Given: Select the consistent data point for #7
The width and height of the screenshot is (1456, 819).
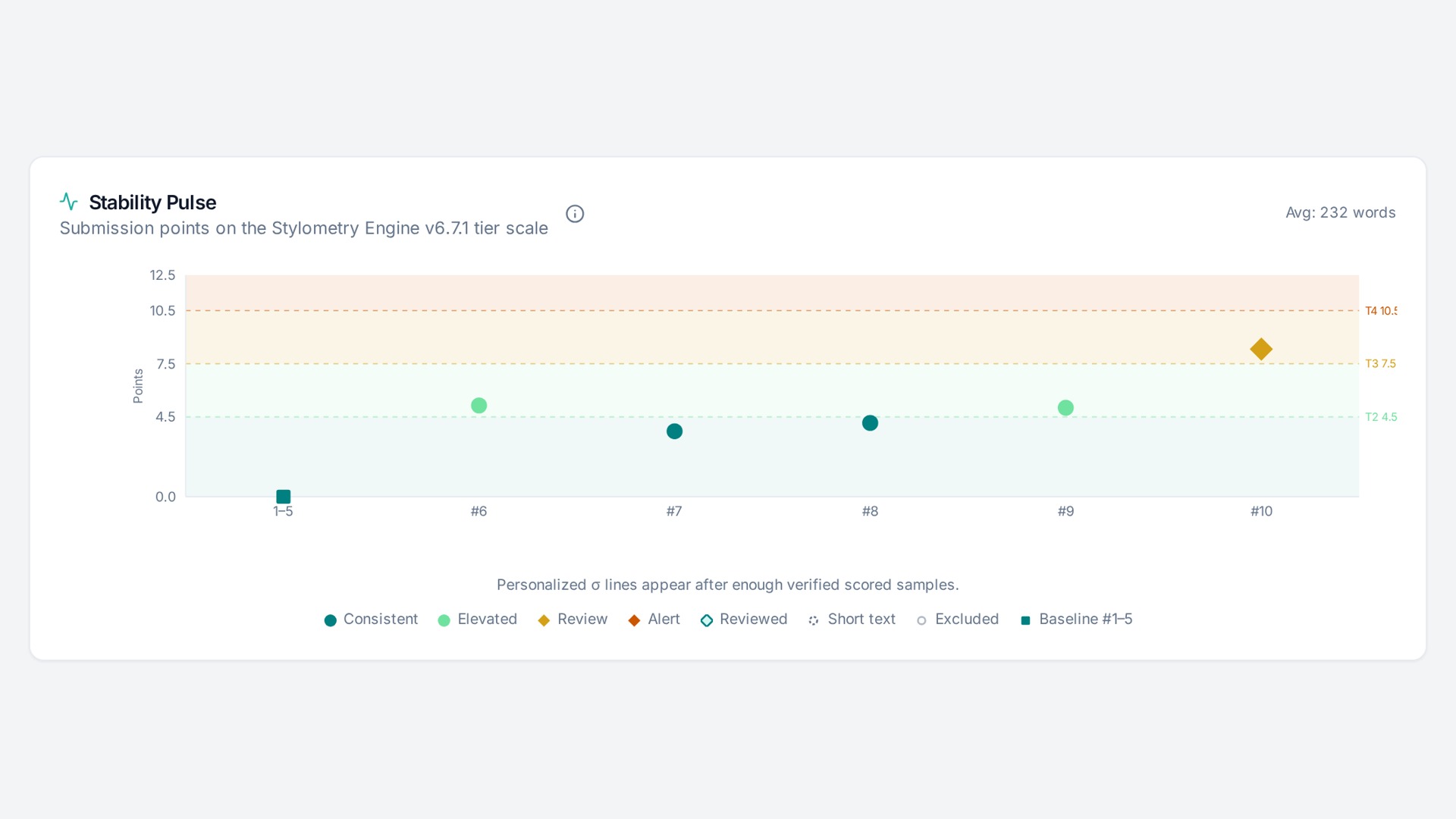Looking at the screenshot, I should [674, 431].
